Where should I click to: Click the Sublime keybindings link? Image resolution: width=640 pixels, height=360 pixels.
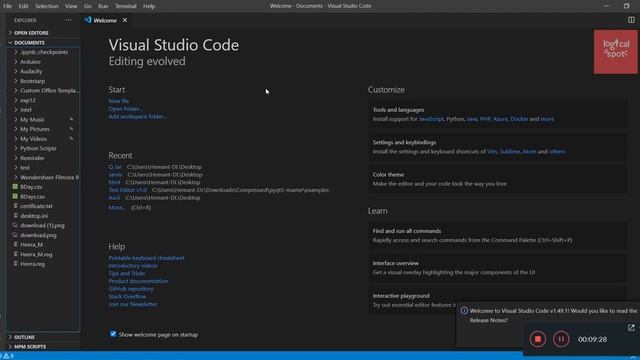point(510,151)
